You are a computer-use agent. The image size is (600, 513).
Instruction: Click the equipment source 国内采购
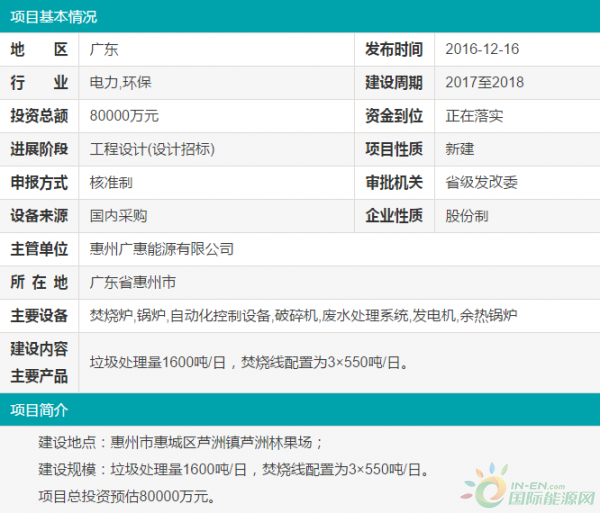coord(118,216)
